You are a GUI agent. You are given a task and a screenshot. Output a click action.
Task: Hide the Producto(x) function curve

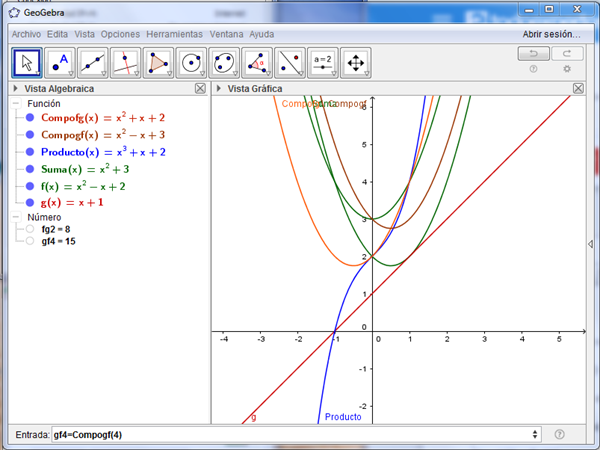point(30,152)
